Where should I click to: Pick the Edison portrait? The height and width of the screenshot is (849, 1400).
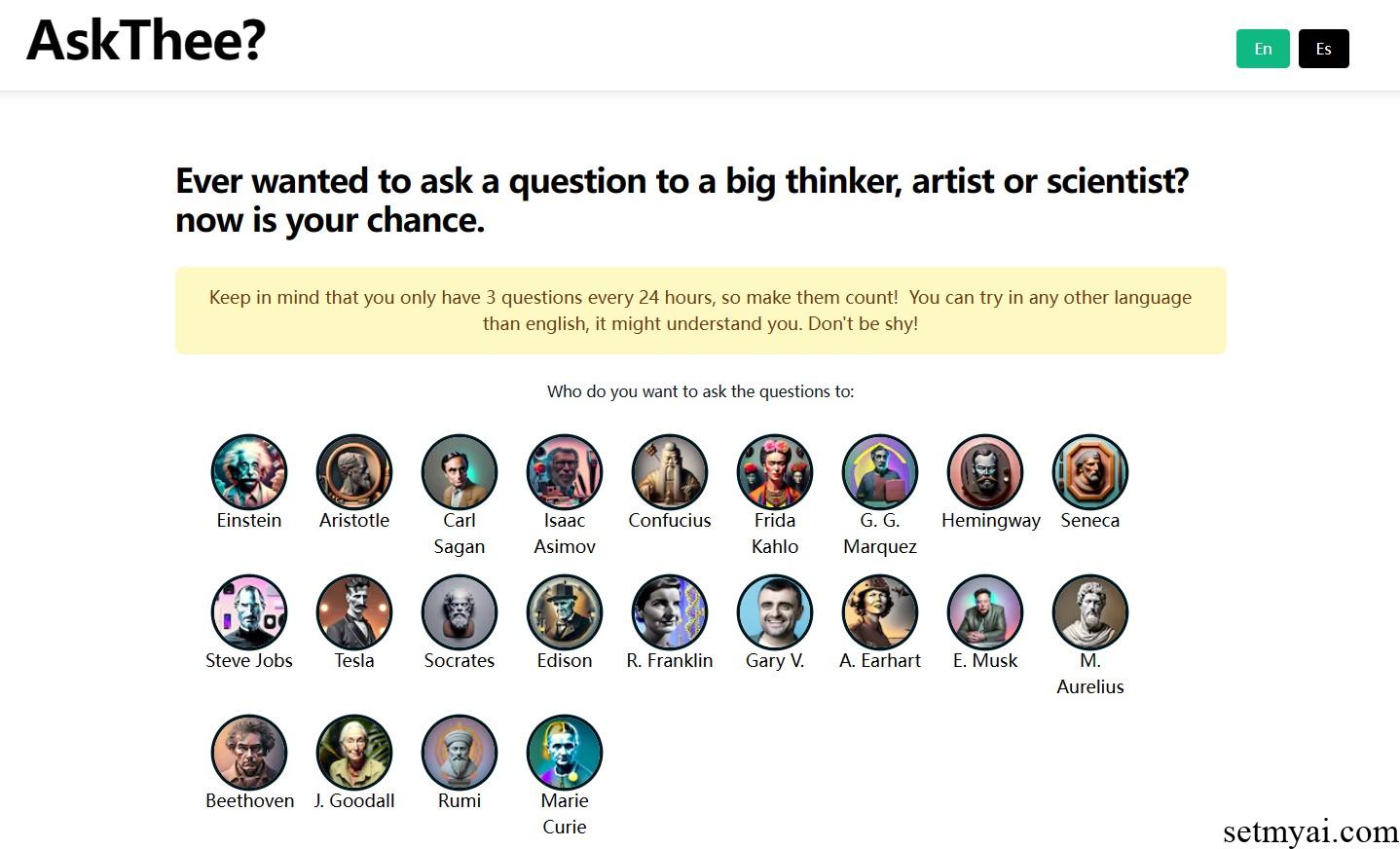565,612
